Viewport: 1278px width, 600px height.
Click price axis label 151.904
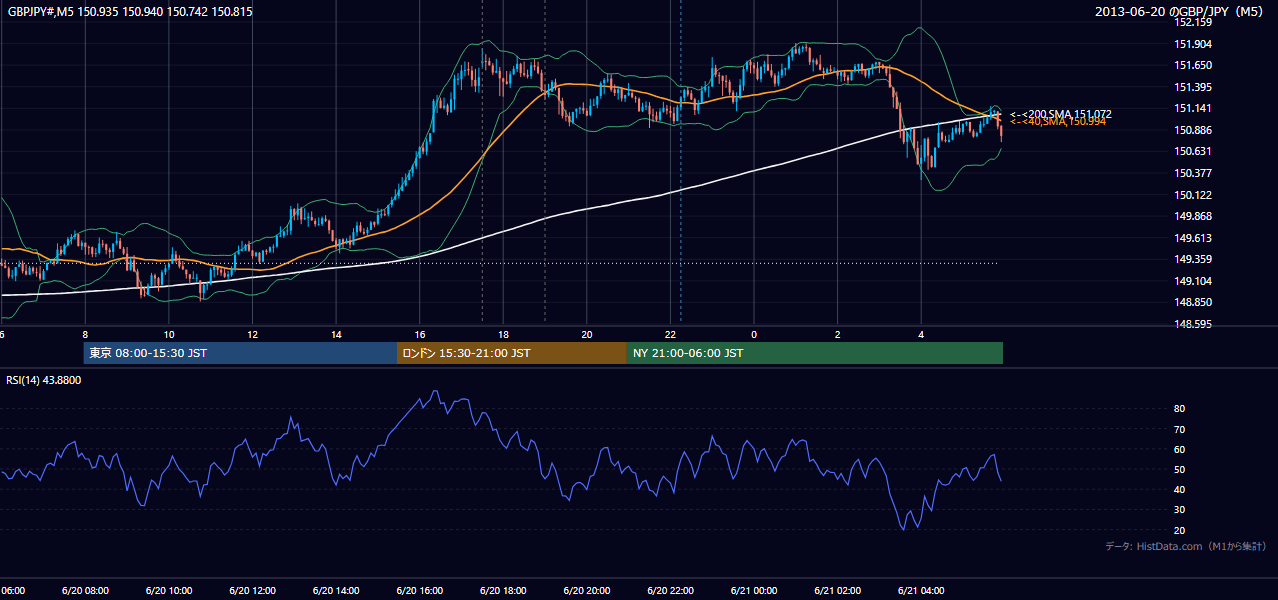pos(1193,44)
